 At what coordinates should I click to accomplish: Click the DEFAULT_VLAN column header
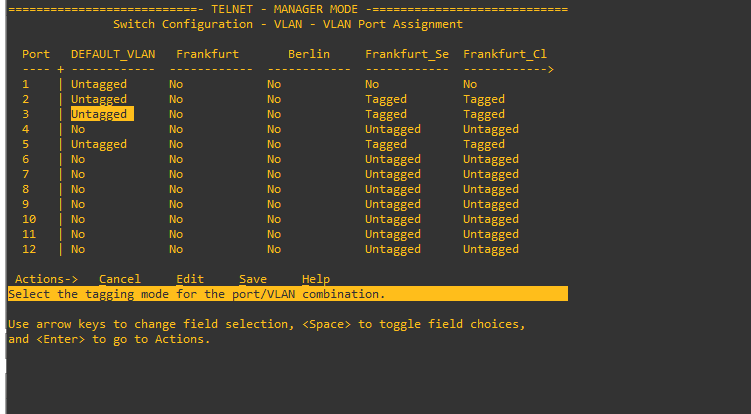(113, 53)
